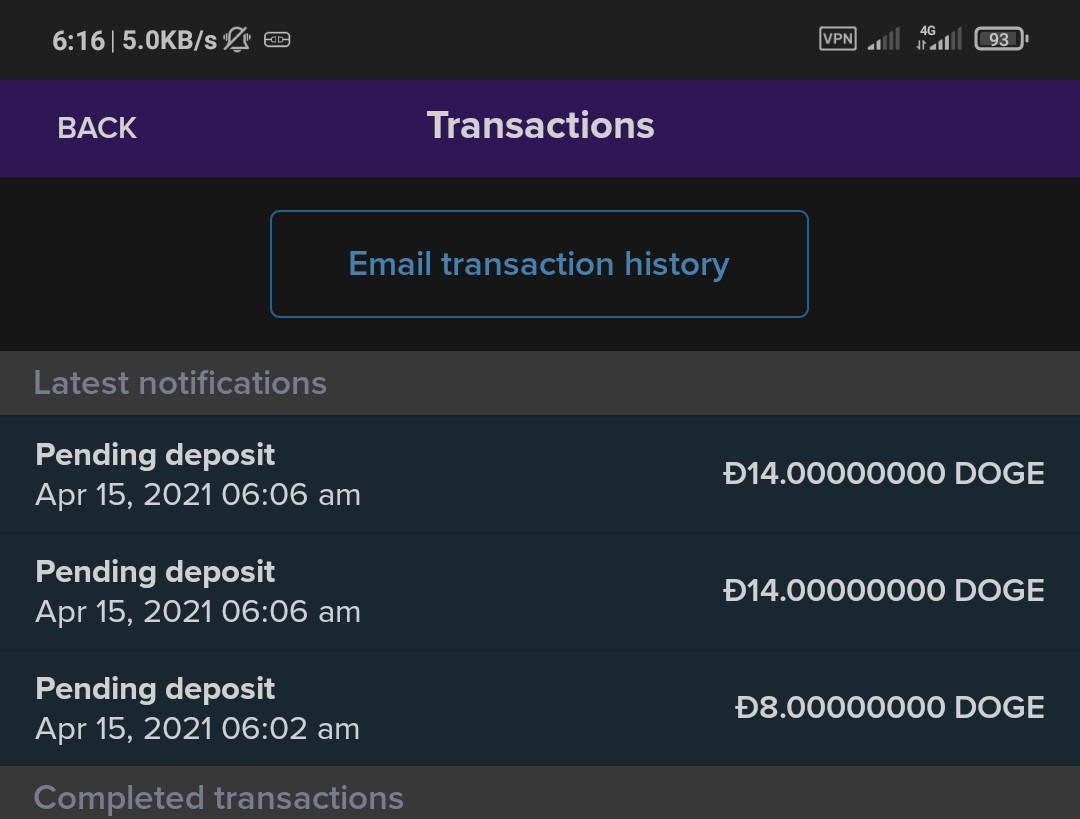1080x819 pixels.
Task: Tap the first SIM signal bars icon
Action: [884, 39]
